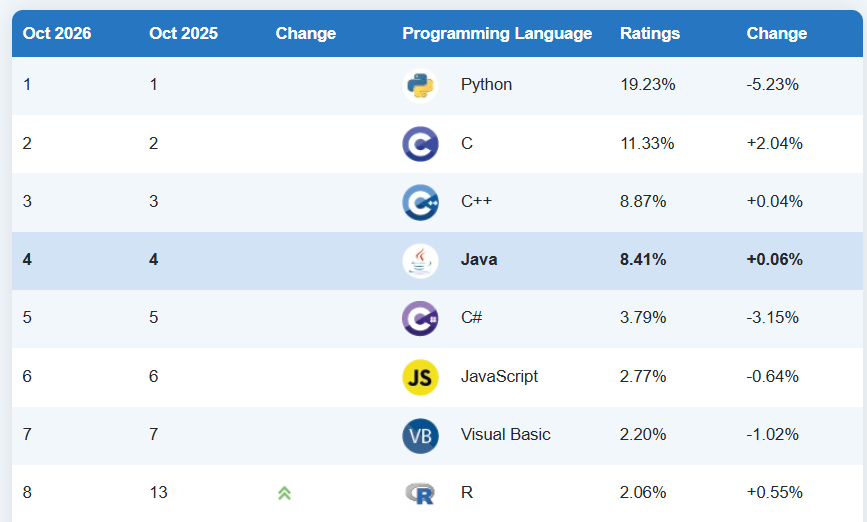Click JavaScript's 2.77% rating
The width and height of the screenshot is (867, 522).
point(643,376)
